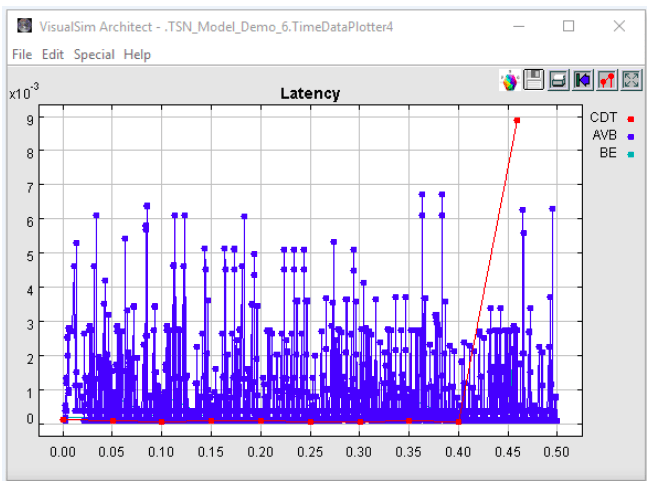This screenshot has width=652, height=490.
Task: Click the Latency plot title
Action: [x=310, y=94]
